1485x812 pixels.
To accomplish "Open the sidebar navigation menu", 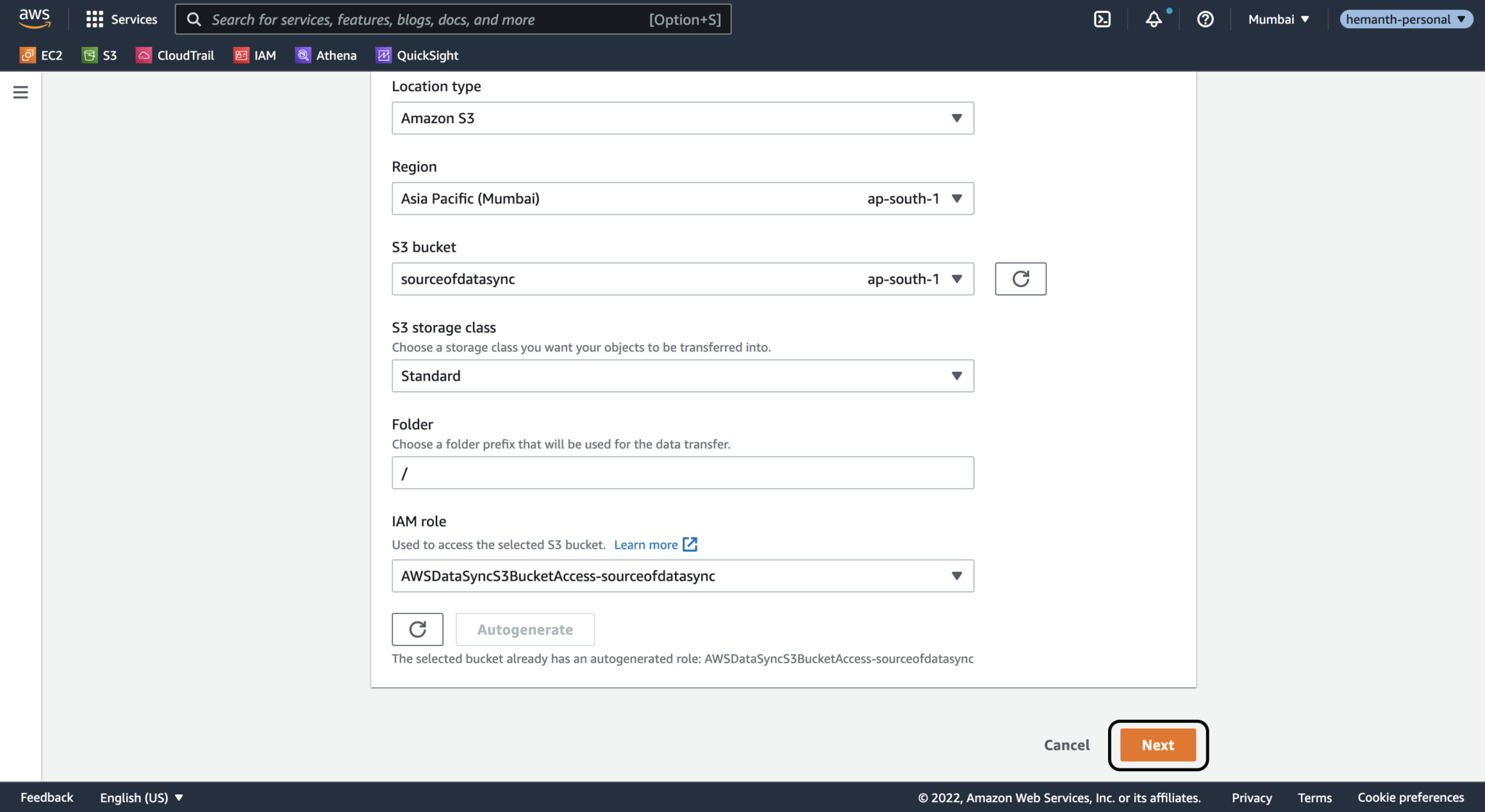I will pos(20,92).
